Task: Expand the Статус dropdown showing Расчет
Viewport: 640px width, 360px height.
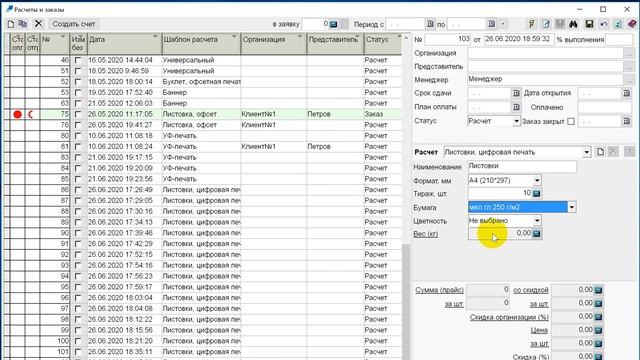Action: [x=516, y=121]
